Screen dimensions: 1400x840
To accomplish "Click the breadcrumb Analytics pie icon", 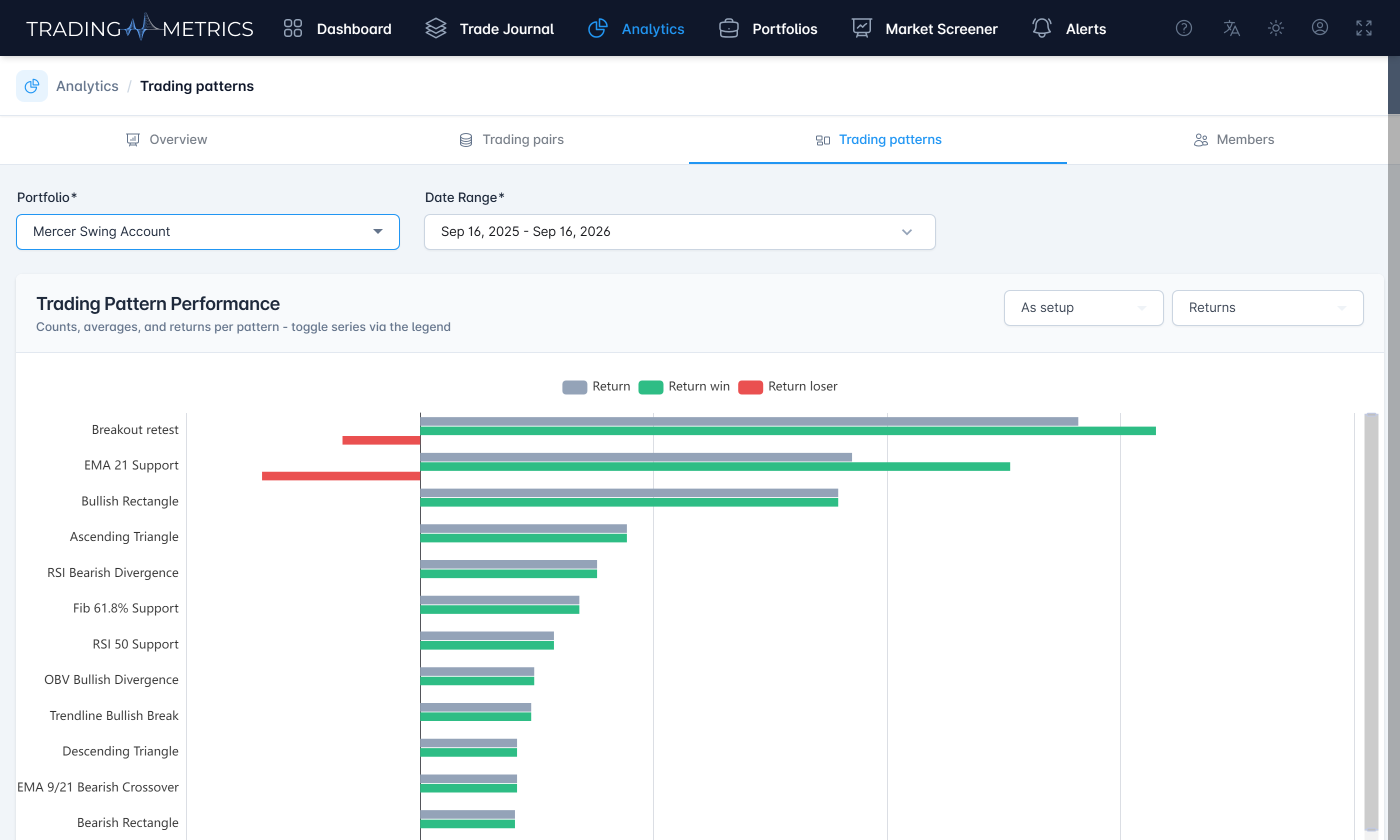I will (x=32, y=86).
